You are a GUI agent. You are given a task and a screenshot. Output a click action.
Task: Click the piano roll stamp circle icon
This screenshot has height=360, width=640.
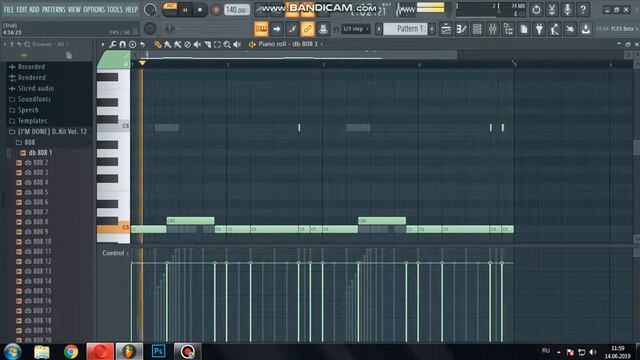point(133,44)
